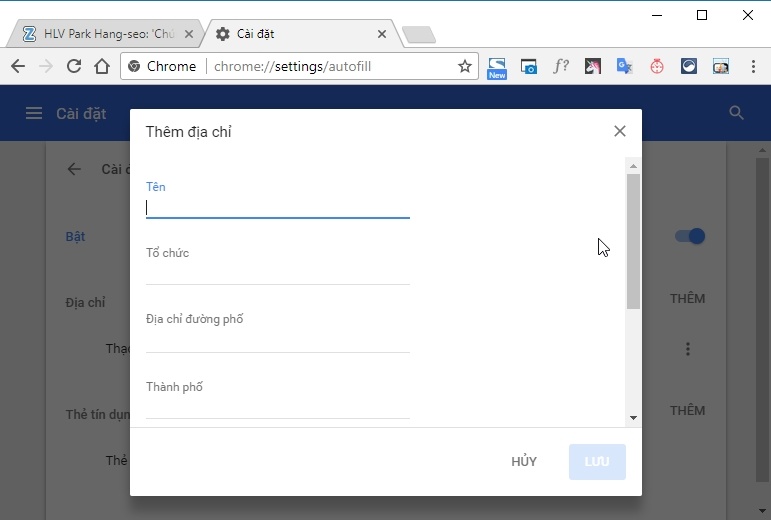Open the dark blue circular swirl extension
The width and height of the screenshot is (771, 520).
point(689,66)
